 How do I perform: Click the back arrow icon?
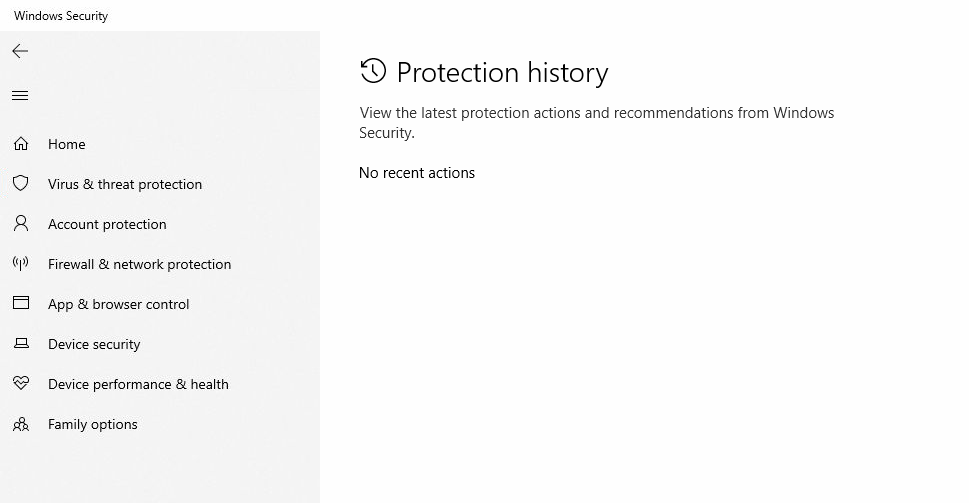20,51
